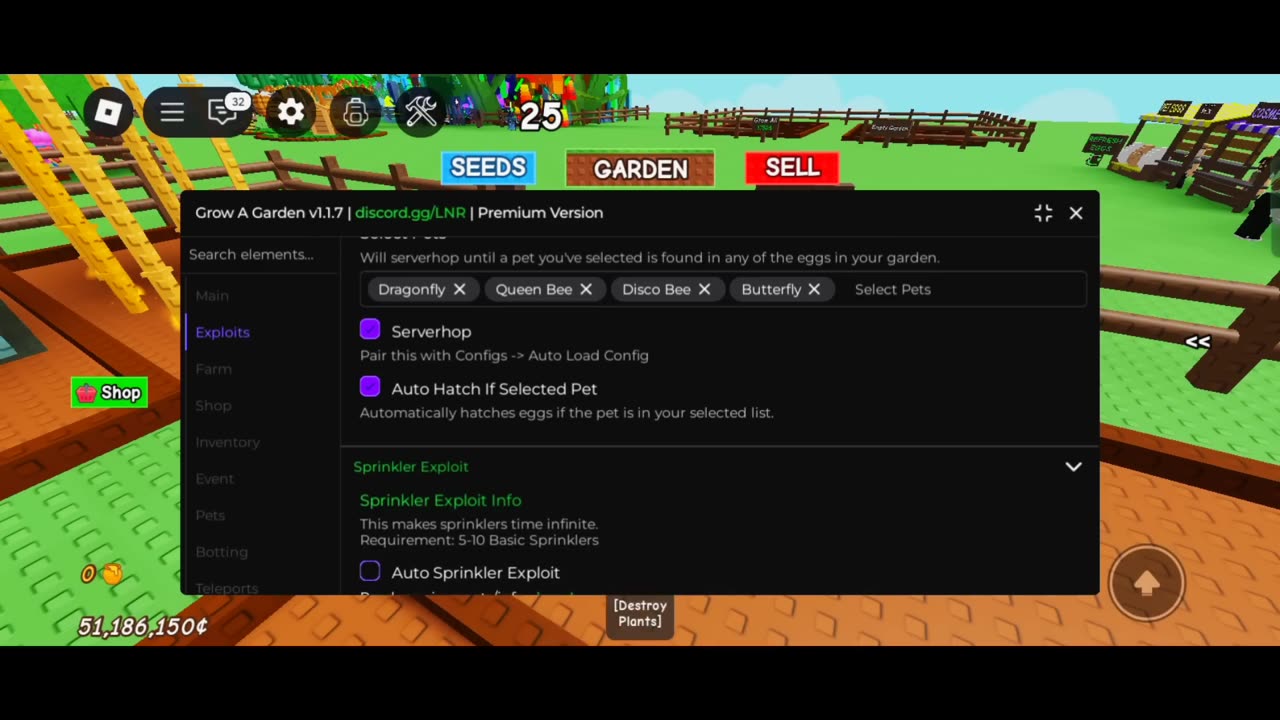Viewport: 1280px width, 720px height.
Task: Click the Destroy Plants button
Action: [640, 613]
